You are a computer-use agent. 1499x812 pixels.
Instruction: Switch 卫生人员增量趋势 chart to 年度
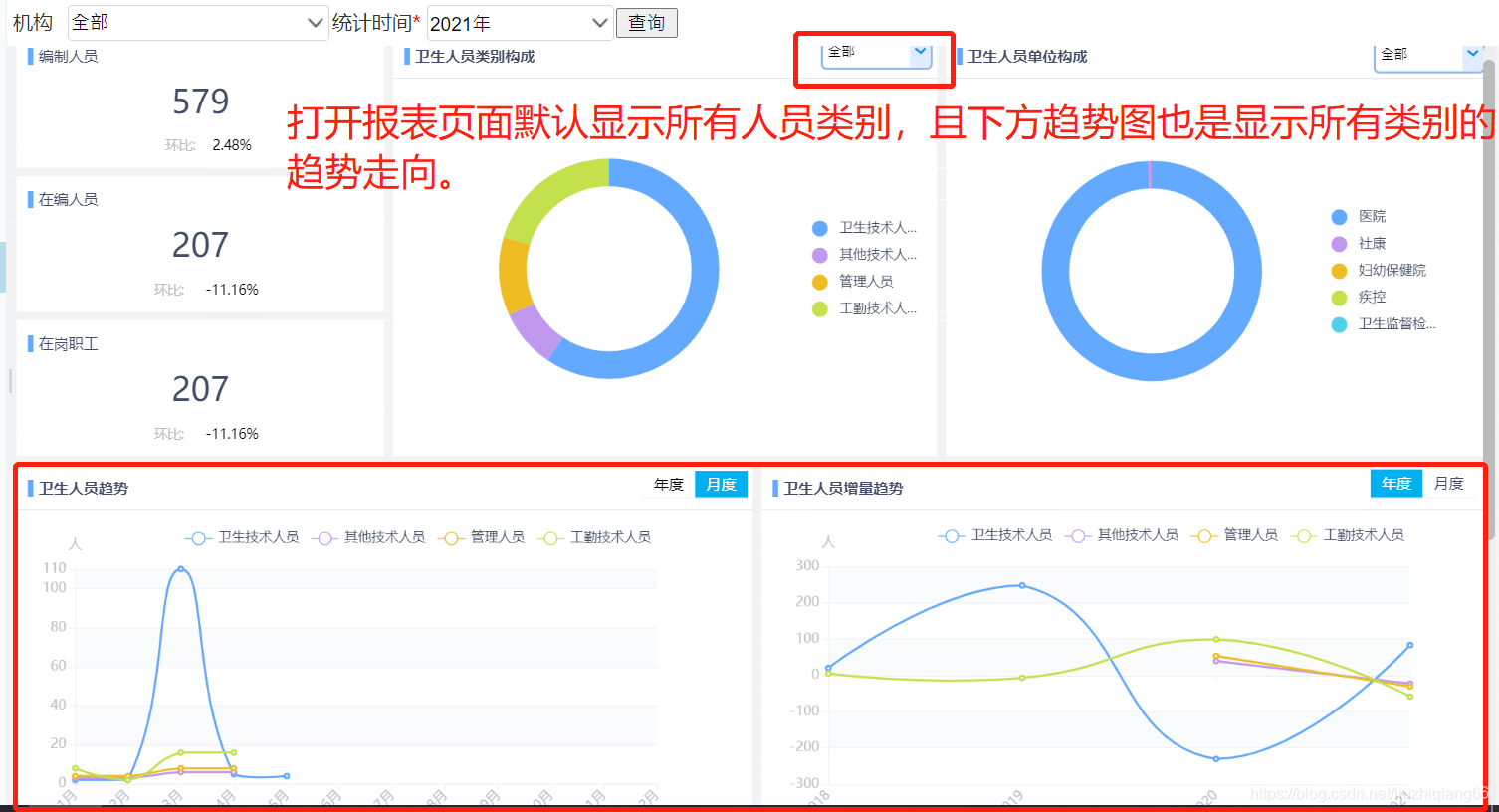click(1395, 483)
